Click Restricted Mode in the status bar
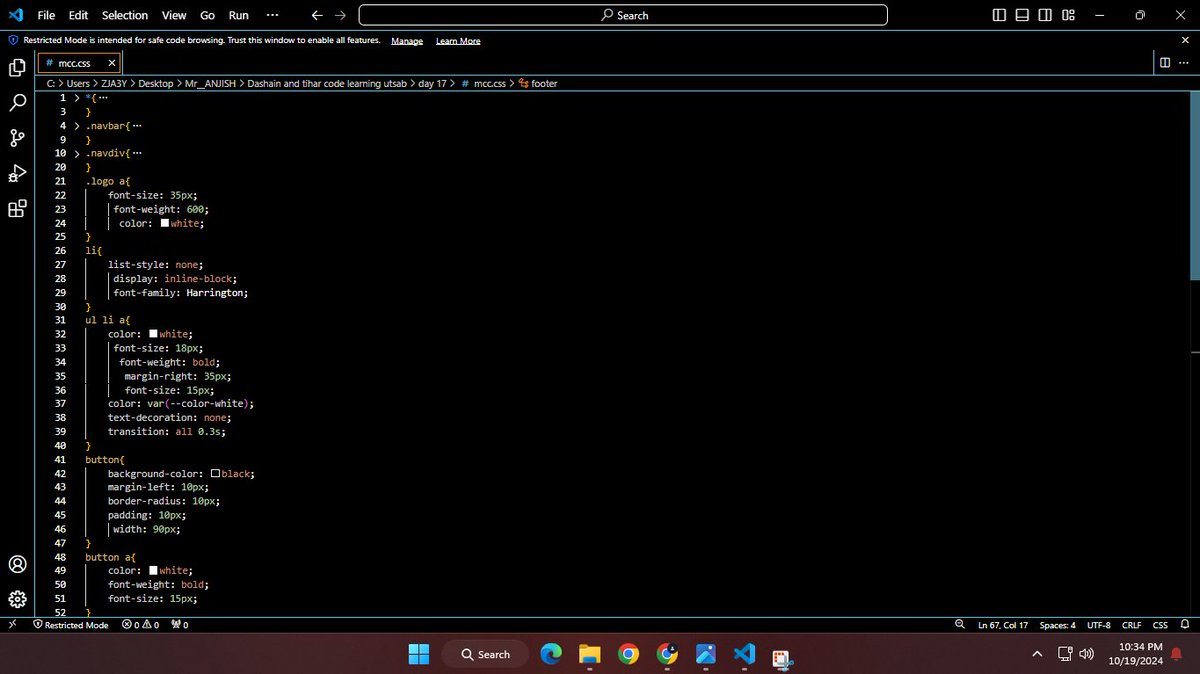1200x674 pixels. (x=70, y=624)
